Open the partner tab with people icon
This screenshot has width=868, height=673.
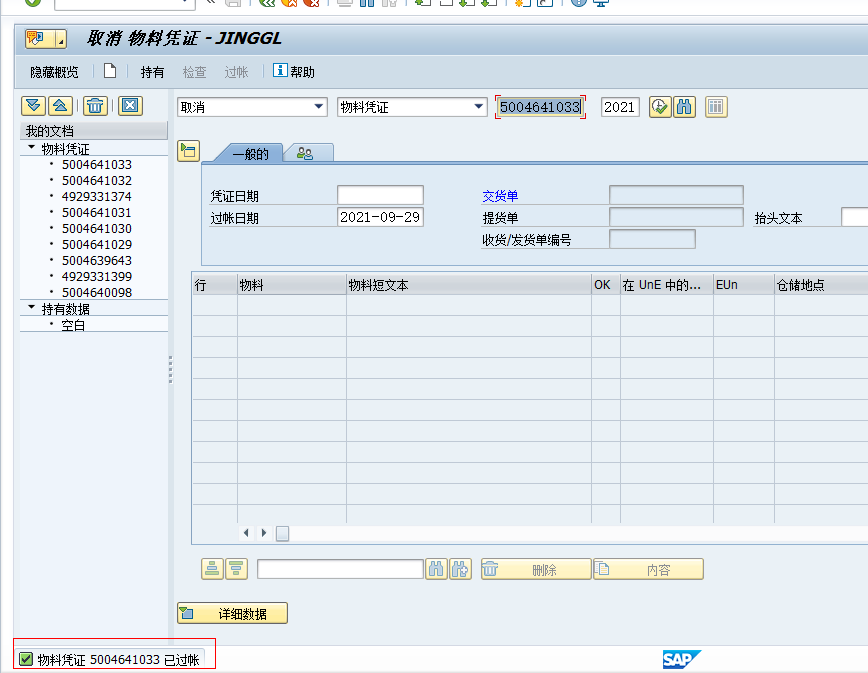(x=306, y=153)
